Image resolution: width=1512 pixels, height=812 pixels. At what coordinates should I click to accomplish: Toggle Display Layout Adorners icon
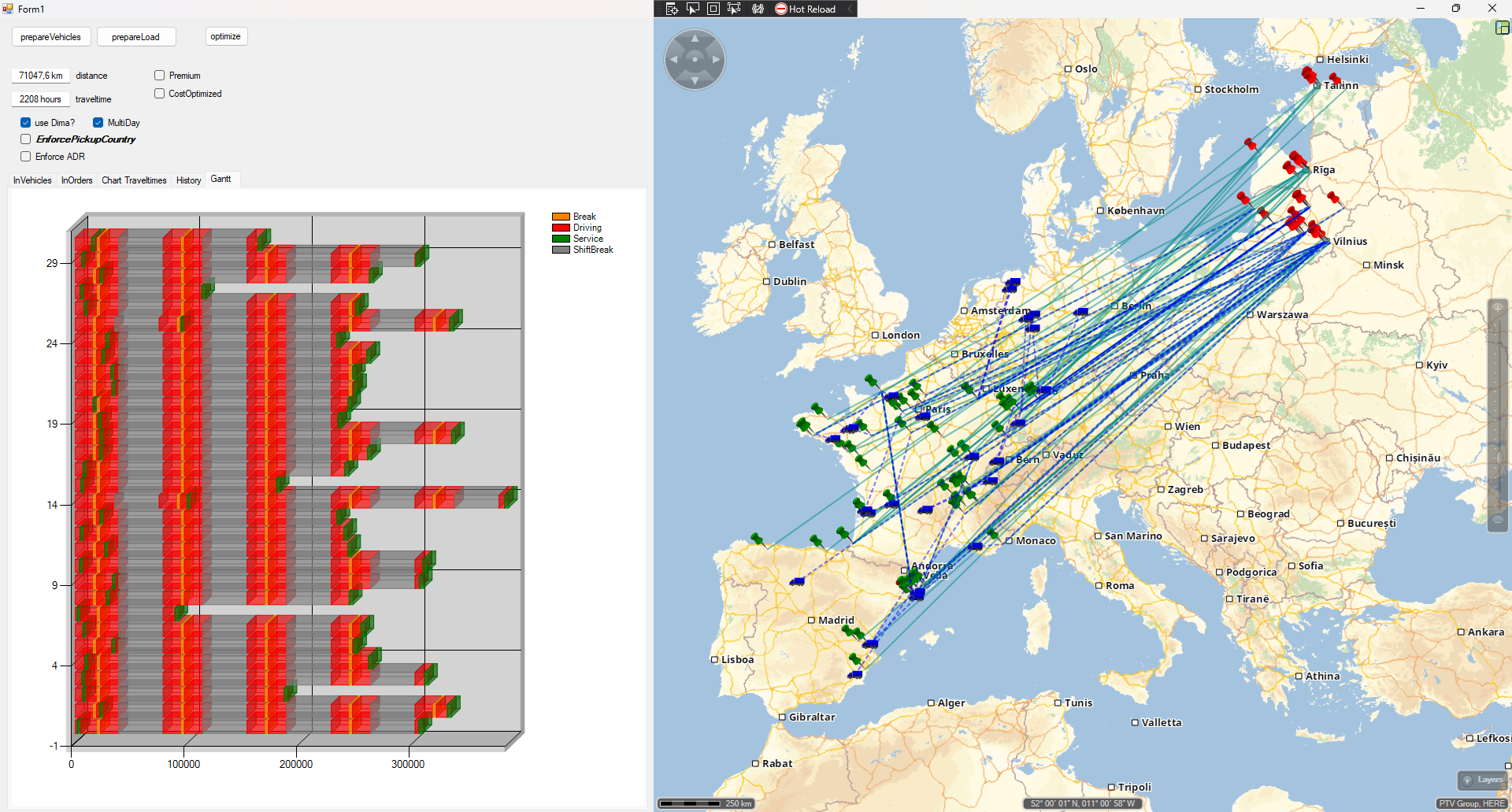[x=713, y=9]
